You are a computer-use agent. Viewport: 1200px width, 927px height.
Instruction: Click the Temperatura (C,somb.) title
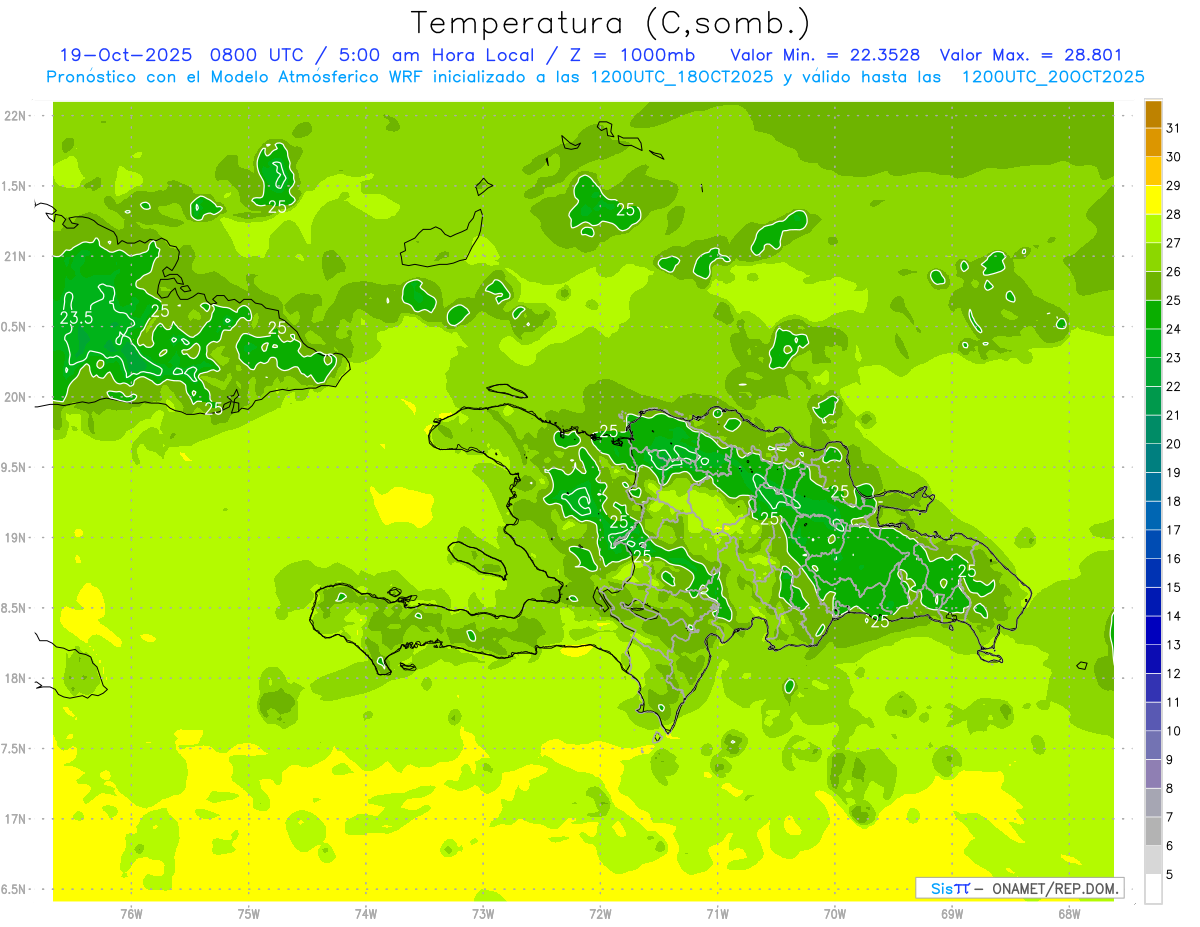[610, 23]
